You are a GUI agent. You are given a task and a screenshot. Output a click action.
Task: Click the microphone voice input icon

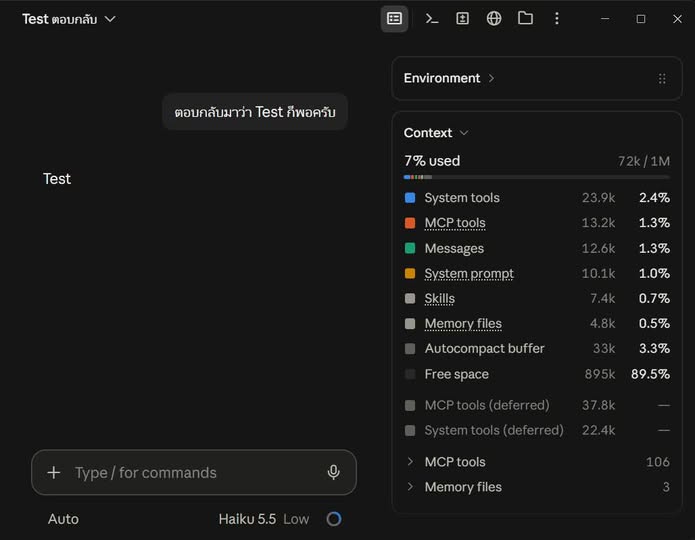coord(333,473)
